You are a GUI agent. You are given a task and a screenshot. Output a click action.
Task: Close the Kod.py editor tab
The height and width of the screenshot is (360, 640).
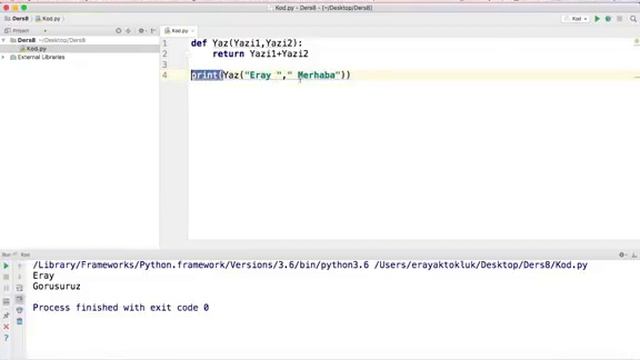tap(193, 31)
